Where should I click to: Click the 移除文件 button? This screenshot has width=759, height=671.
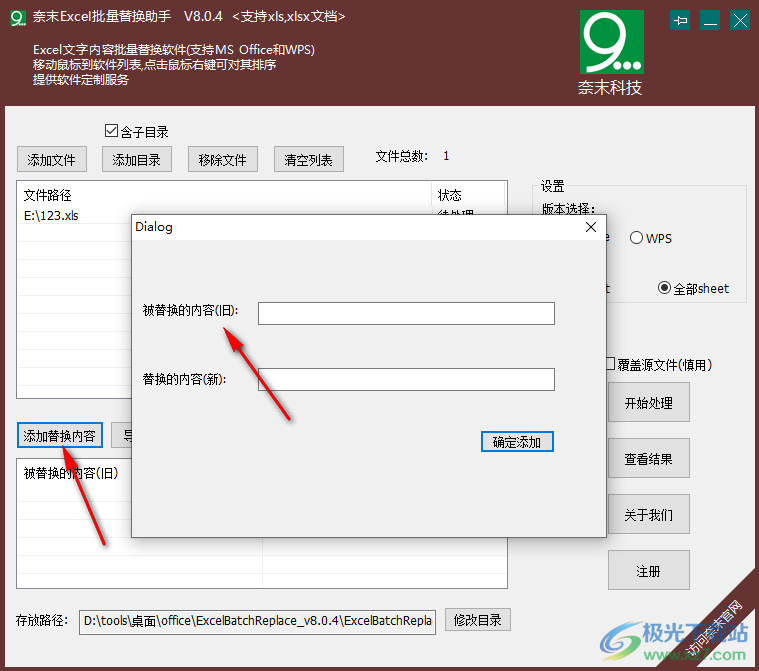[223, 159]
